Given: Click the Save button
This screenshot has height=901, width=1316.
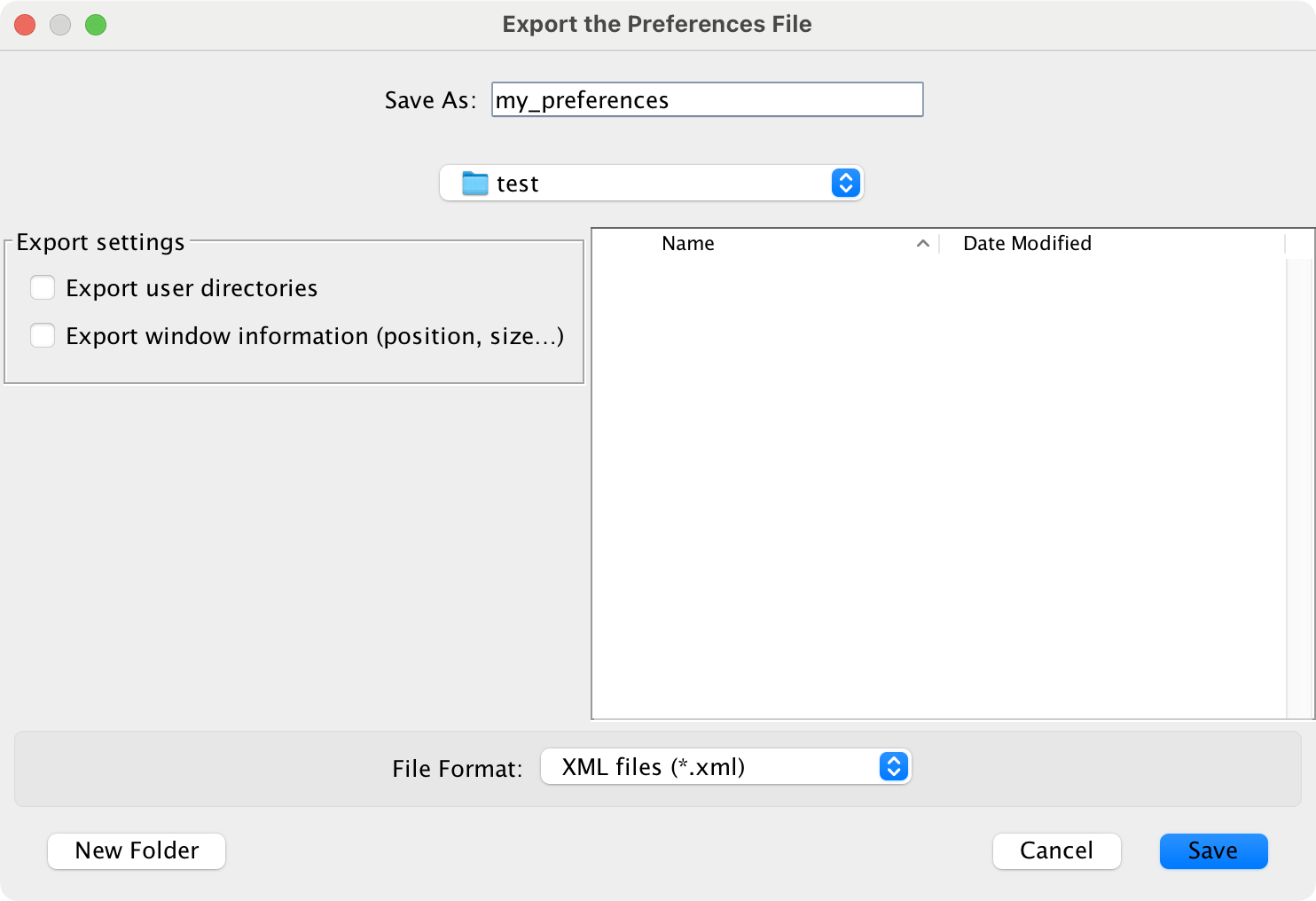Looking at the screenshot, I should (1213, 850).
